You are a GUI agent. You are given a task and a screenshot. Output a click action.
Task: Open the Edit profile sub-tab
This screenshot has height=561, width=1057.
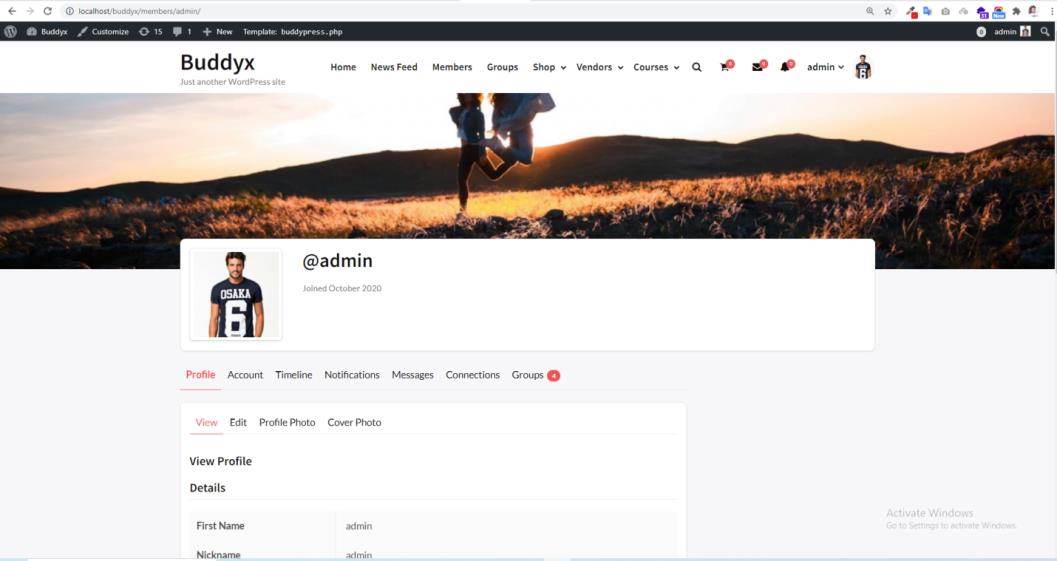[x=238, y=422]
